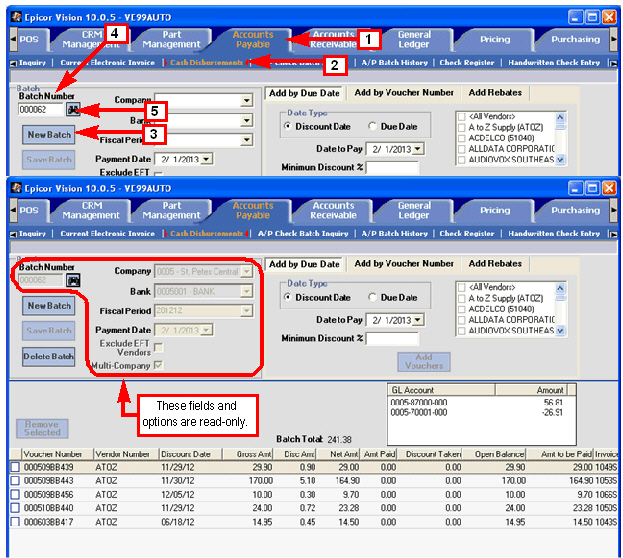Open Accounts Receivable tab in lower window
The height and width of the screenshot is (558, 623).
coord(333,210)
